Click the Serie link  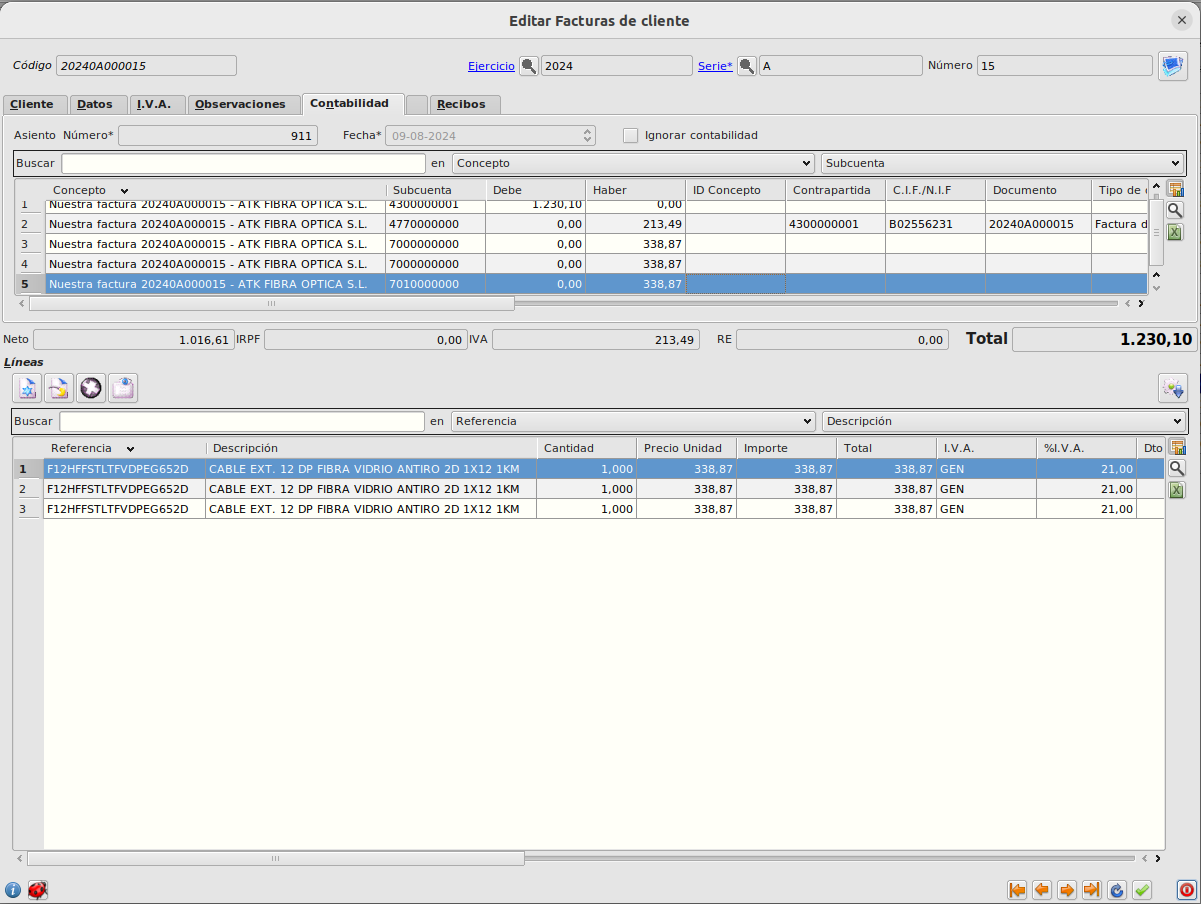pyautogui.click(x=715, y=66)
